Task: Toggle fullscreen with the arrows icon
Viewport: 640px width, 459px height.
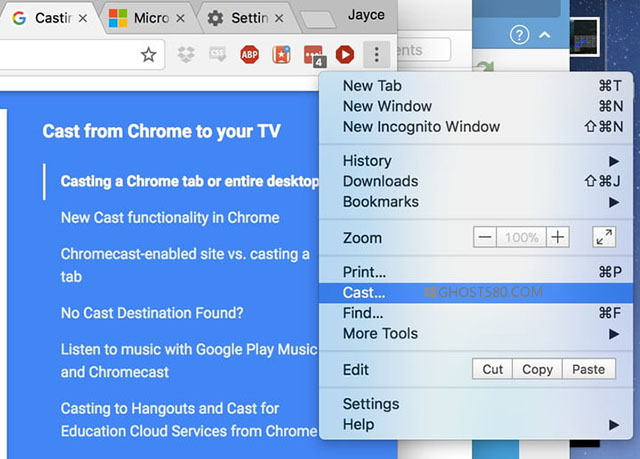Action: (x=604, y=237)
